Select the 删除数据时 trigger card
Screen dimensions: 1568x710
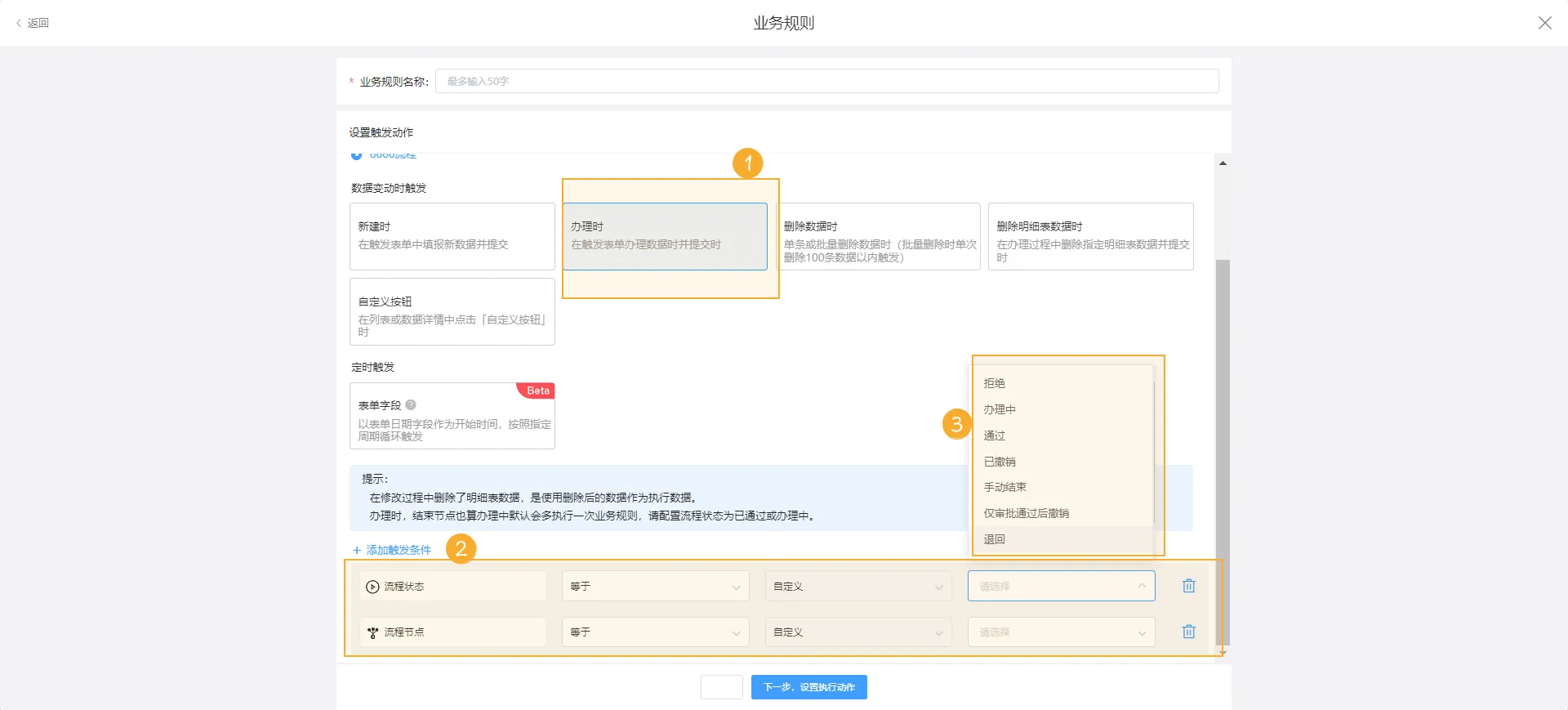coord(878,236)
